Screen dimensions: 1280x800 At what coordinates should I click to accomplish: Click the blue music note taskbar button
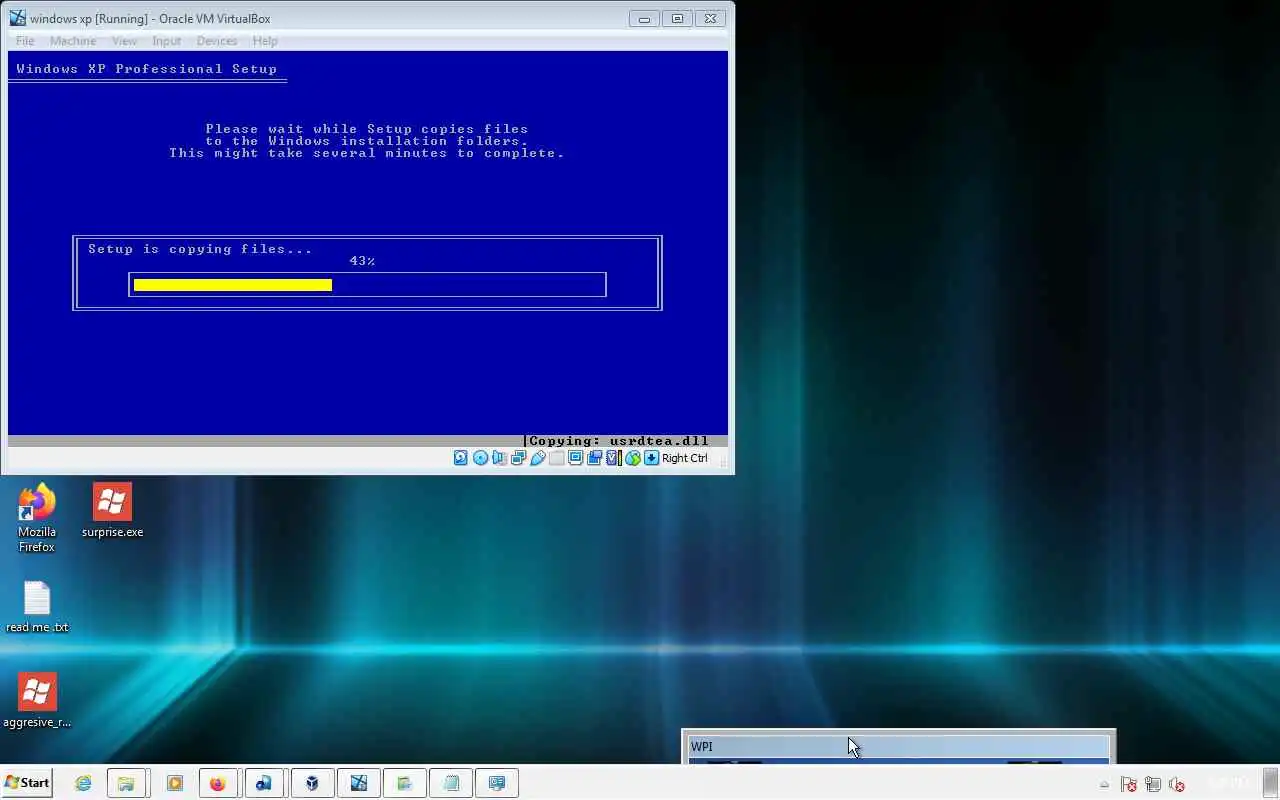pyautogui.click(x=264, y=783)
